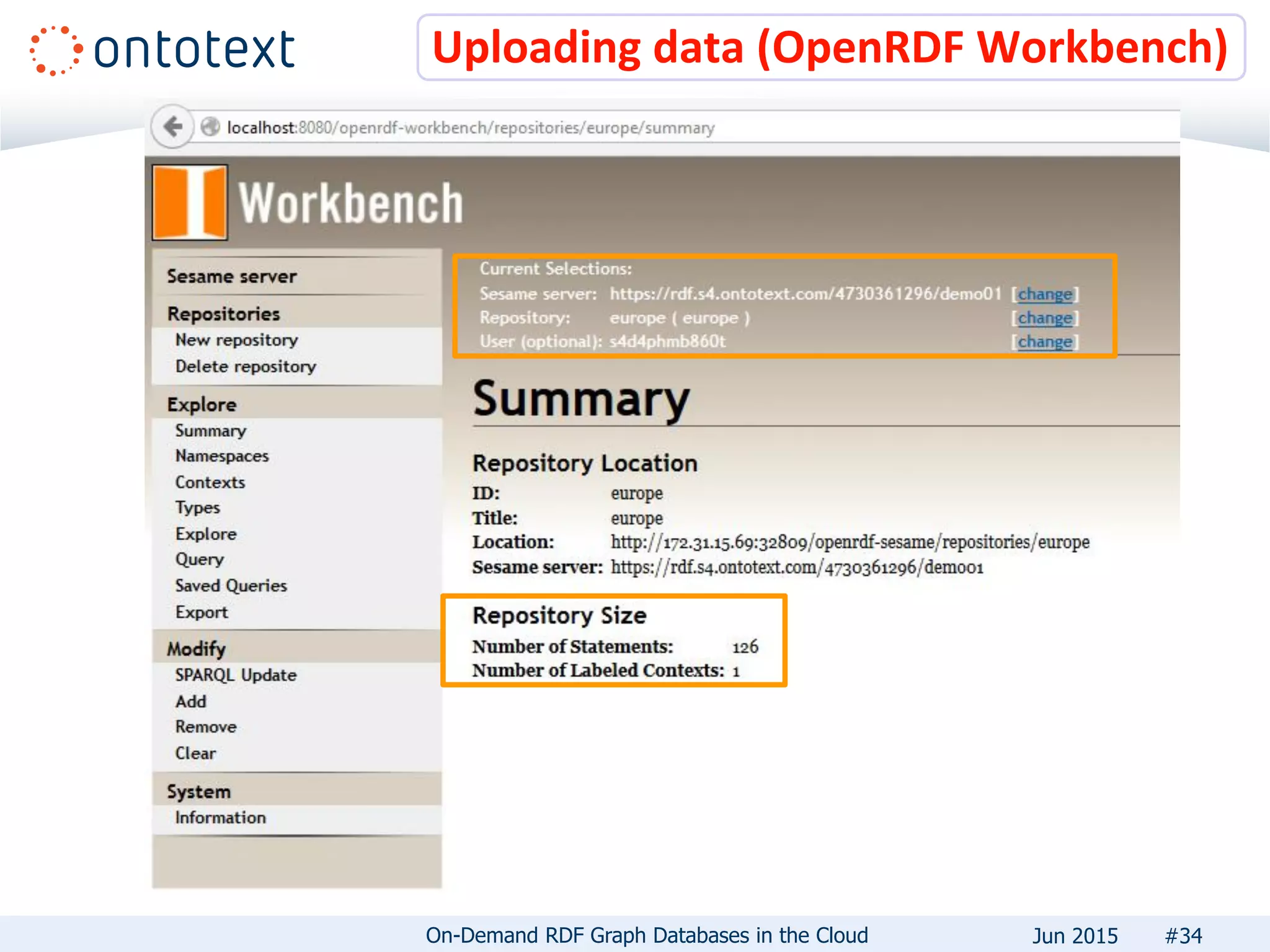Open Contexts in the sidebar
Screen dimensions: 1270x952
[x=210, y=482]
